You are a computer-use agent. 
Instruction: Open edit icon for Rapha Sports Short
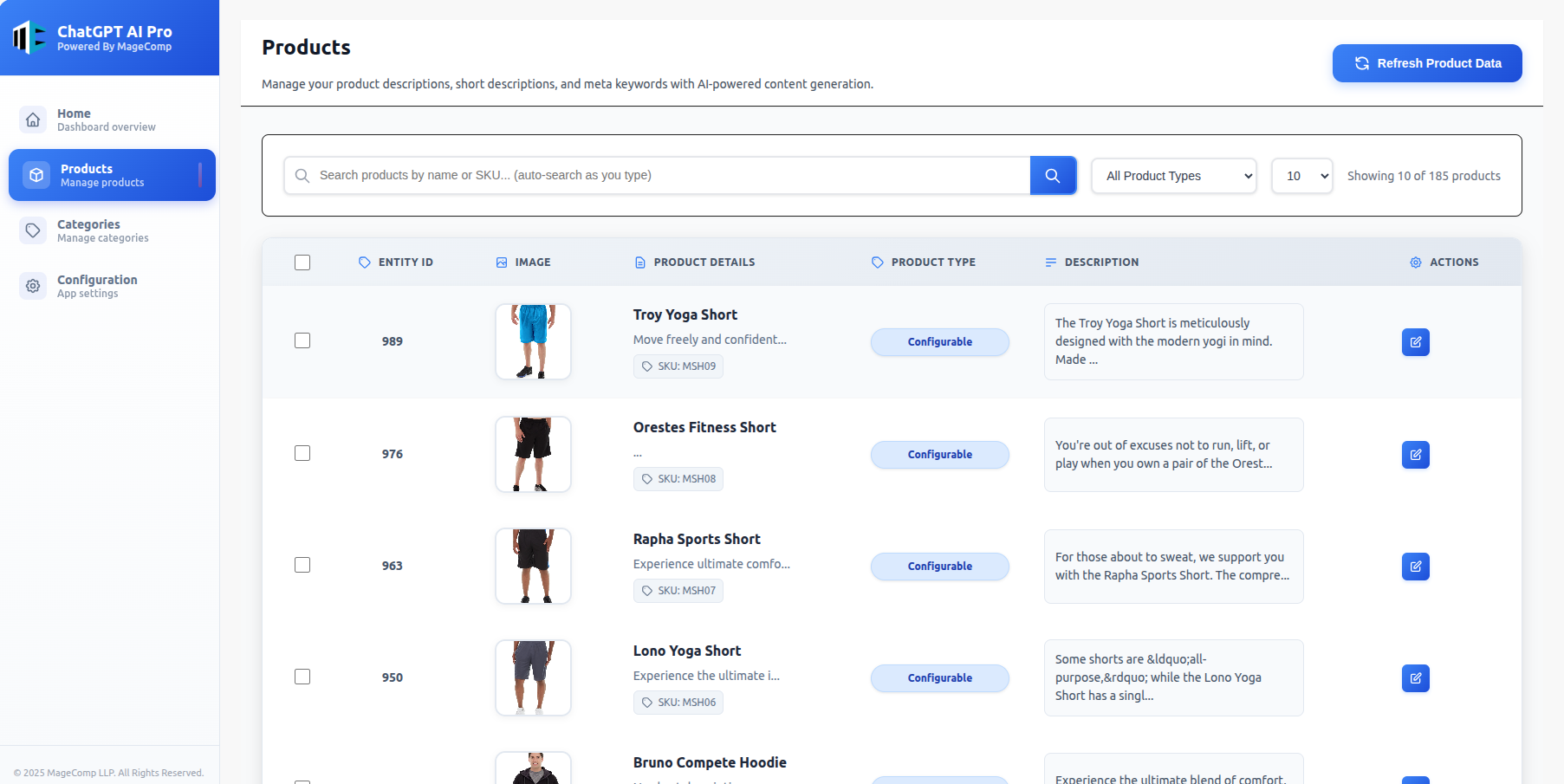pyautogui.click(x=1415, y=567)
